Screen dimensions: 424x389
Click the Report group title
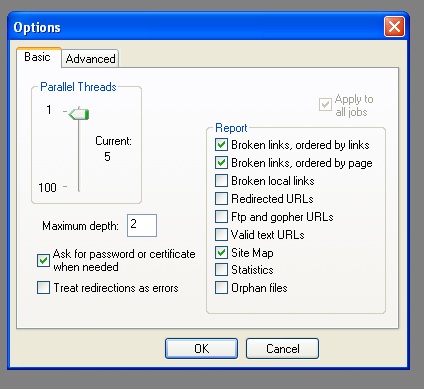(x=231, y=128)
